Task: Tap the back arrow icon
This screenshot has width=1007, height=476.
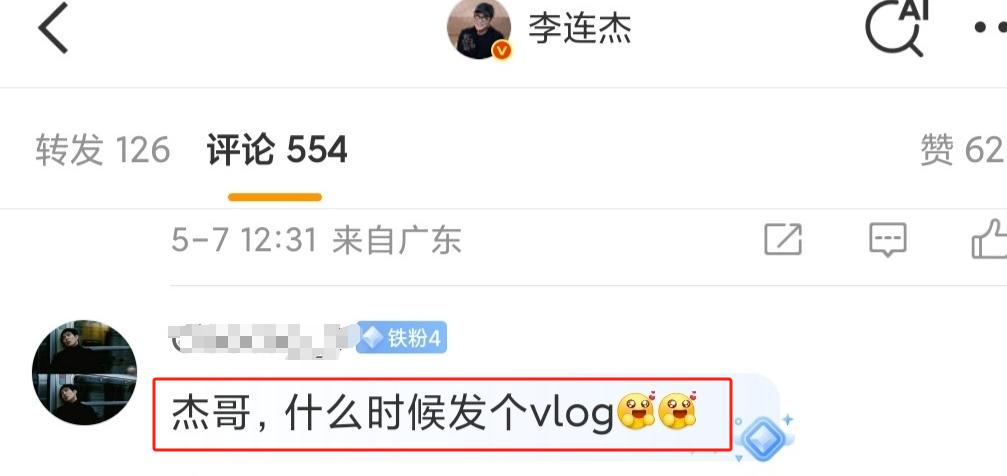Action: click(x=53, y=28)
